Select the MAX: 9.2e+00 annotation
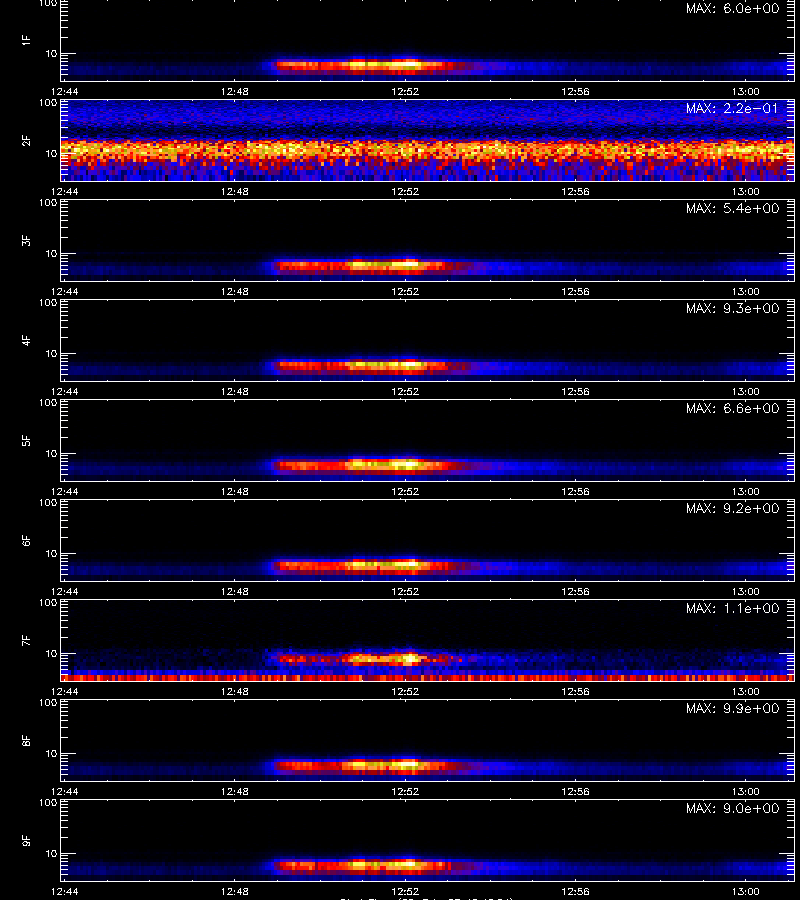This screenshot has height=900, width=800. click(x=732, y=508)
